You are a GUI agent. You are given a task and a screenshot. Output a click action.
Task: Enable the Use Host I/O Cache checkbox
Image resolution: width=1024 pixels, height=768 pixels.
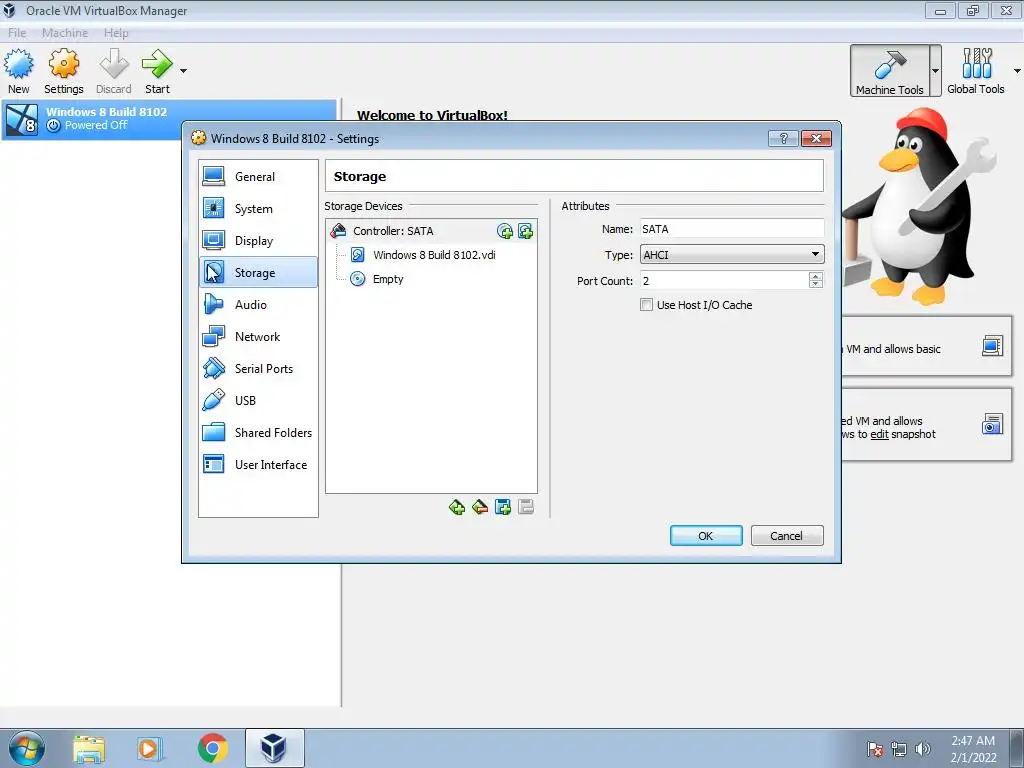[647, 304]
